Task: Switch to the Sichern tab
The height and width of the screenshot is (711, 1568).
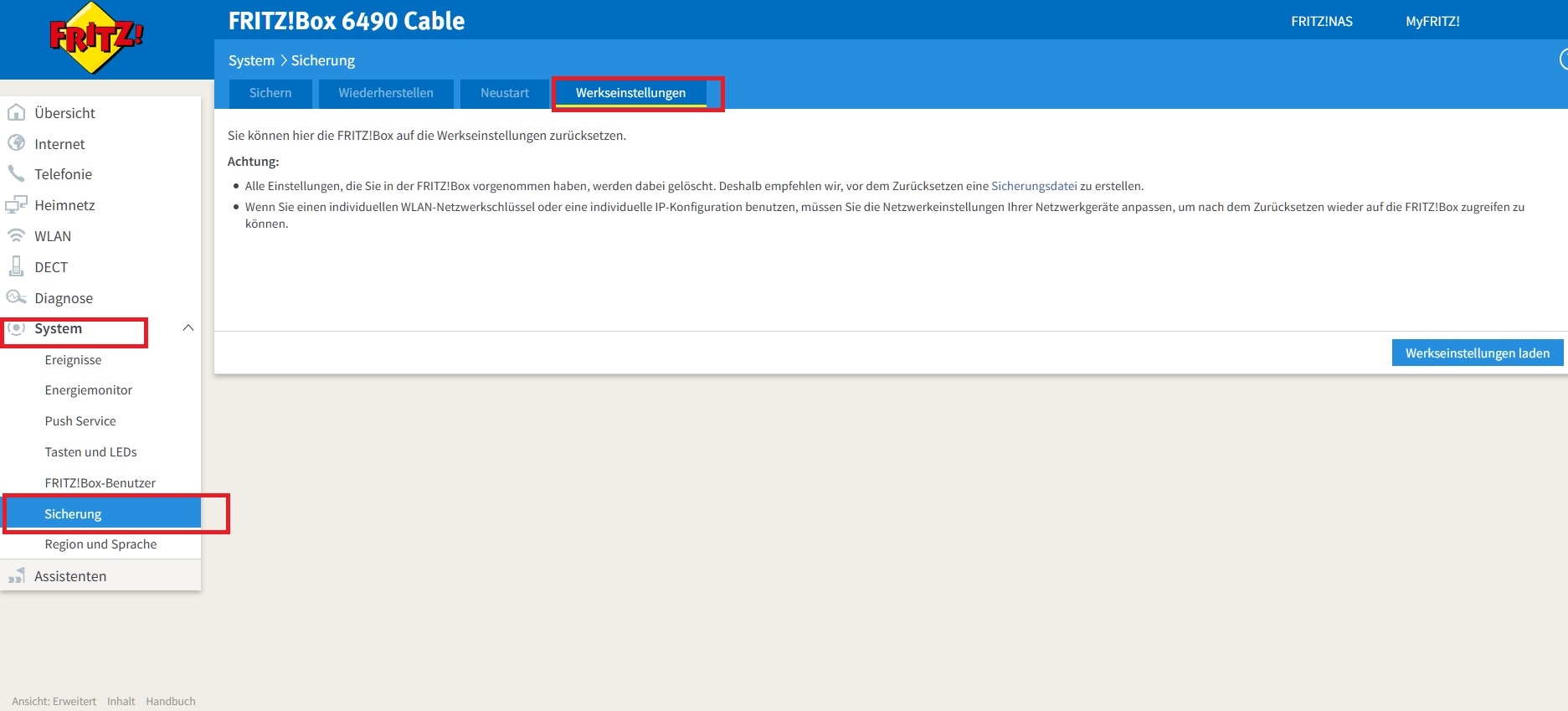Action: point(270,93)
